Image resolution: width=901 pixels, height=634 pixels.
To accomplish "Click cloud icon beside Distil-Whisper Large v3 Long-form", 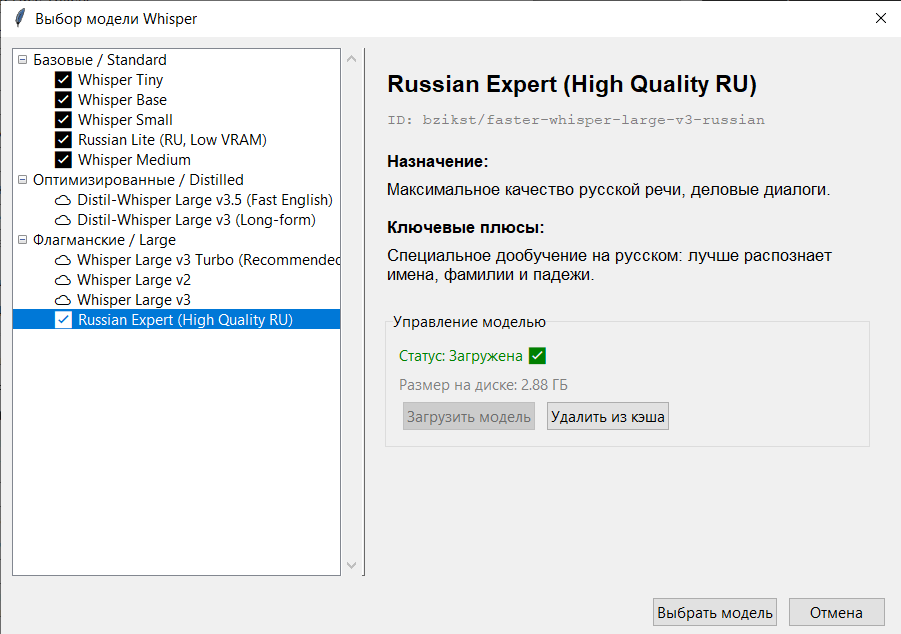I will click(63, 220).
